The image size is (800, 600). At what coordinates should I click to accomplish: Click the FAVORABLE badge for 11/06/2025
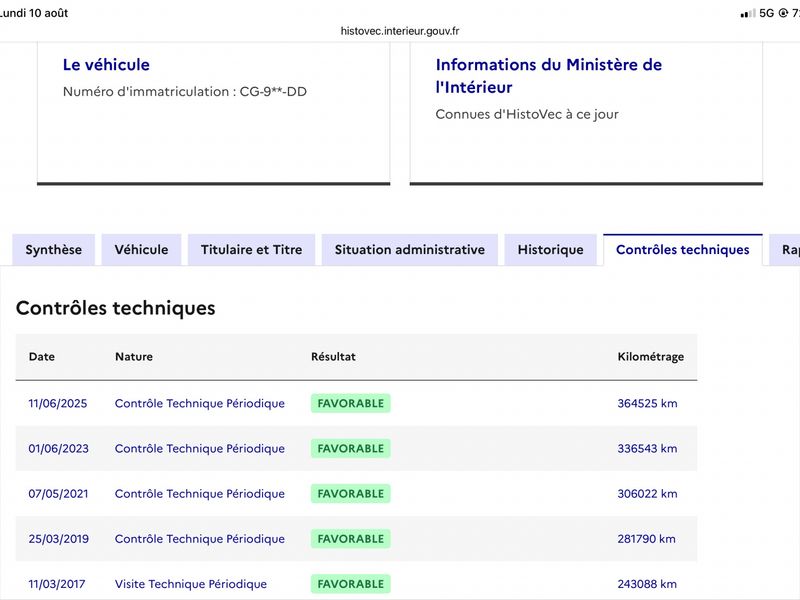coord(351,404)
